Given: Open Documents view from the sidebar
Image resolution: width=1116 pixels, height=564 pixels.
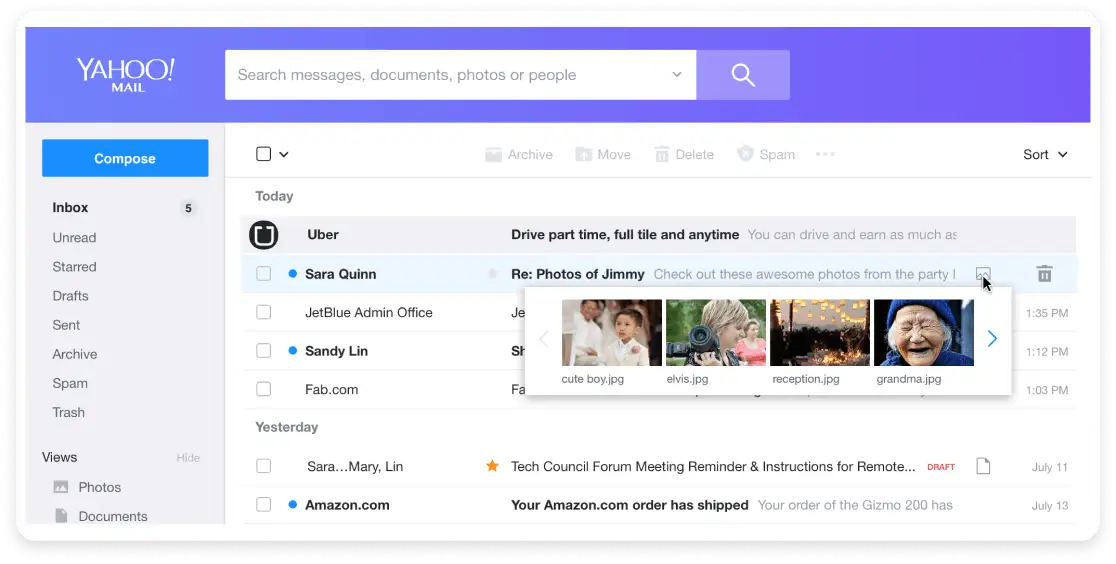Looking at the screenshot, I should coord(101,516).
